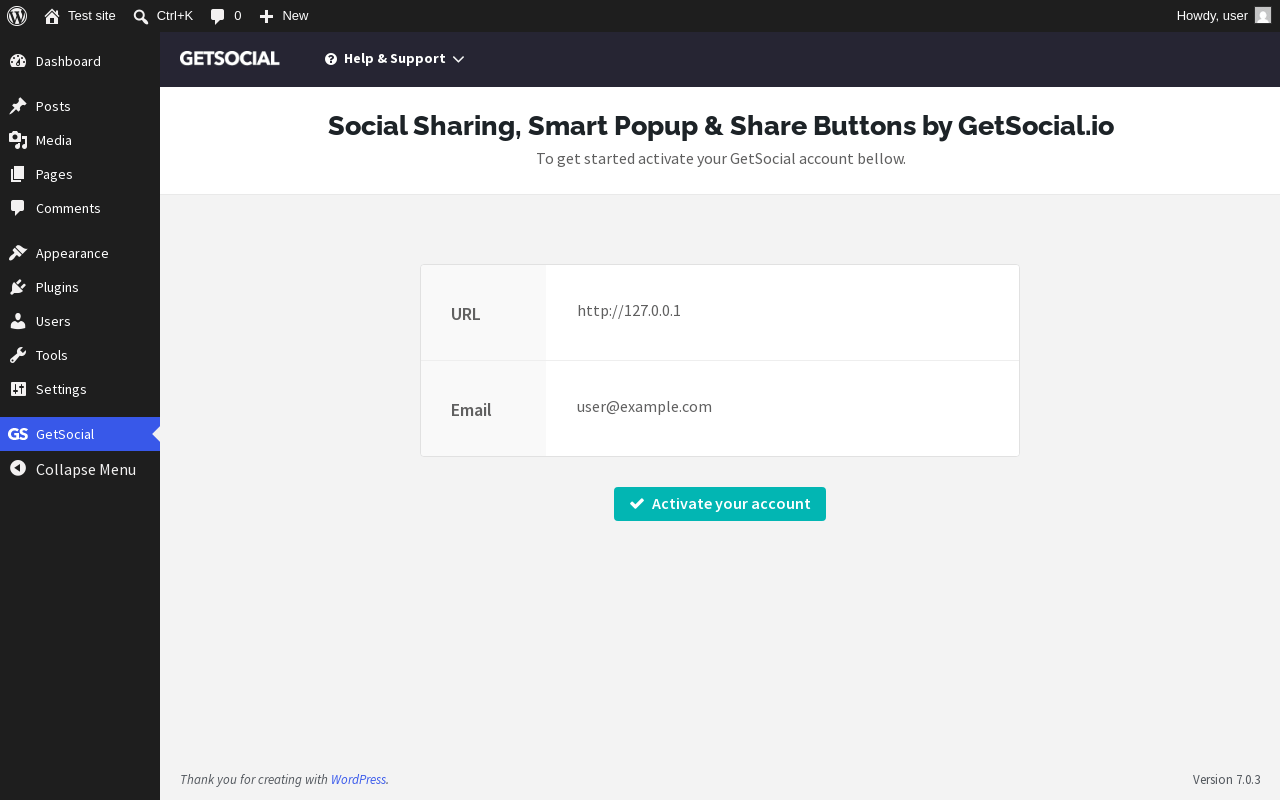This screenshot has height=800, width=1280.
Task: Open the Dashboard menu
Action: 68,61
